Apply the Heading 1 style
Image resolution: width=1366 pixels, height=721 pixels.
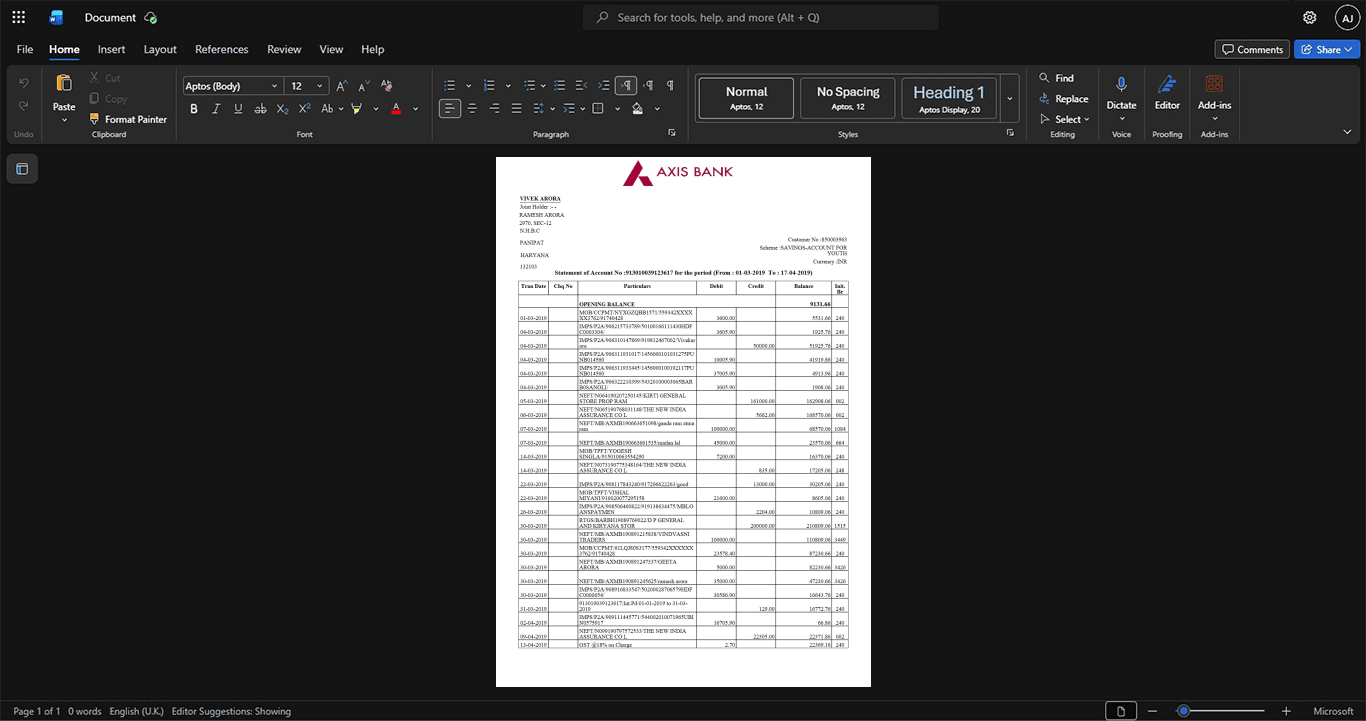tap(949, 98)
